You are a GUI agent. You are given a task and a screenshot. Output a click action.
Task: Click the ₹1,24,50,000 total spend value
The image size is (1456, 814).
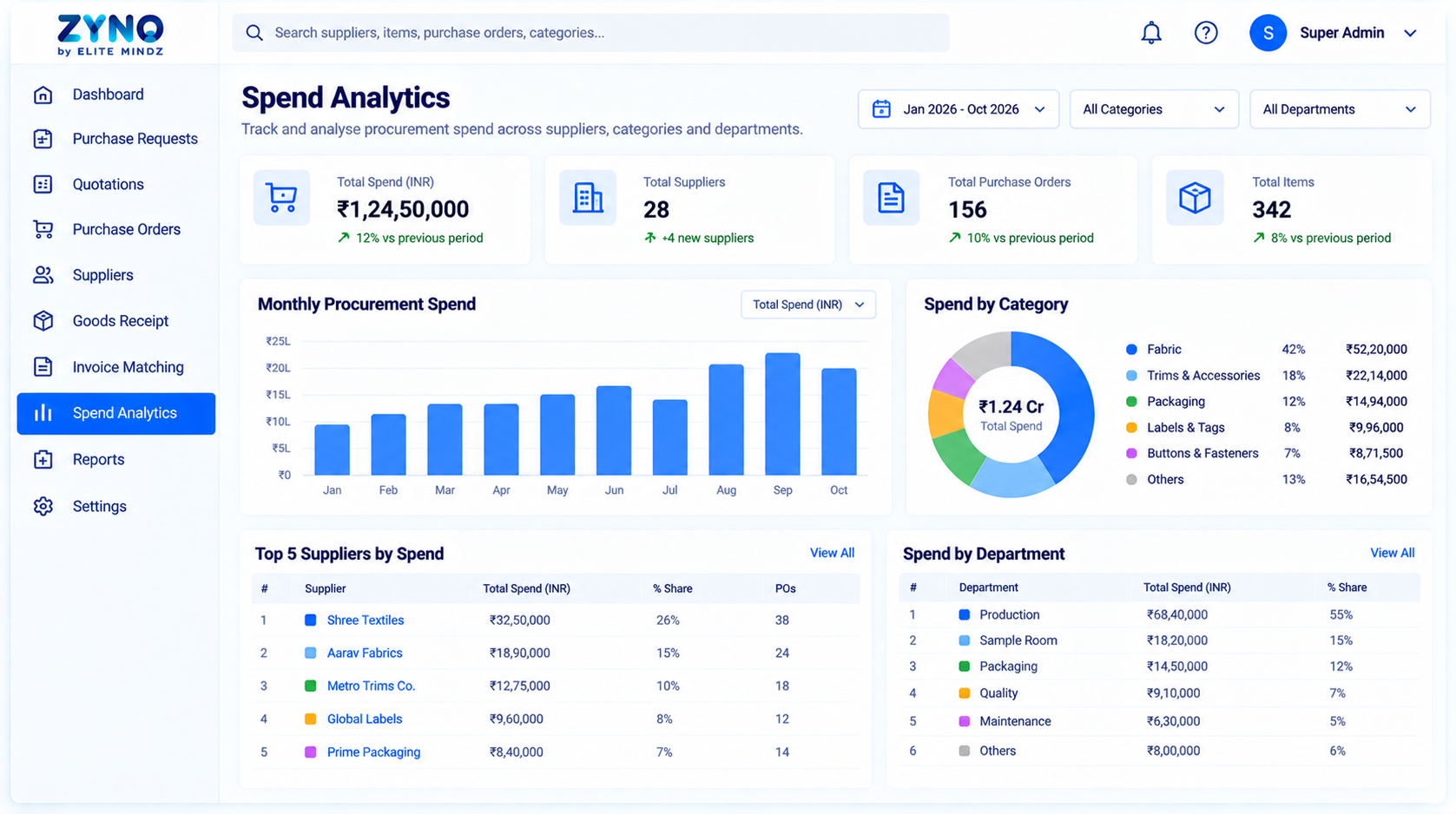403,209
